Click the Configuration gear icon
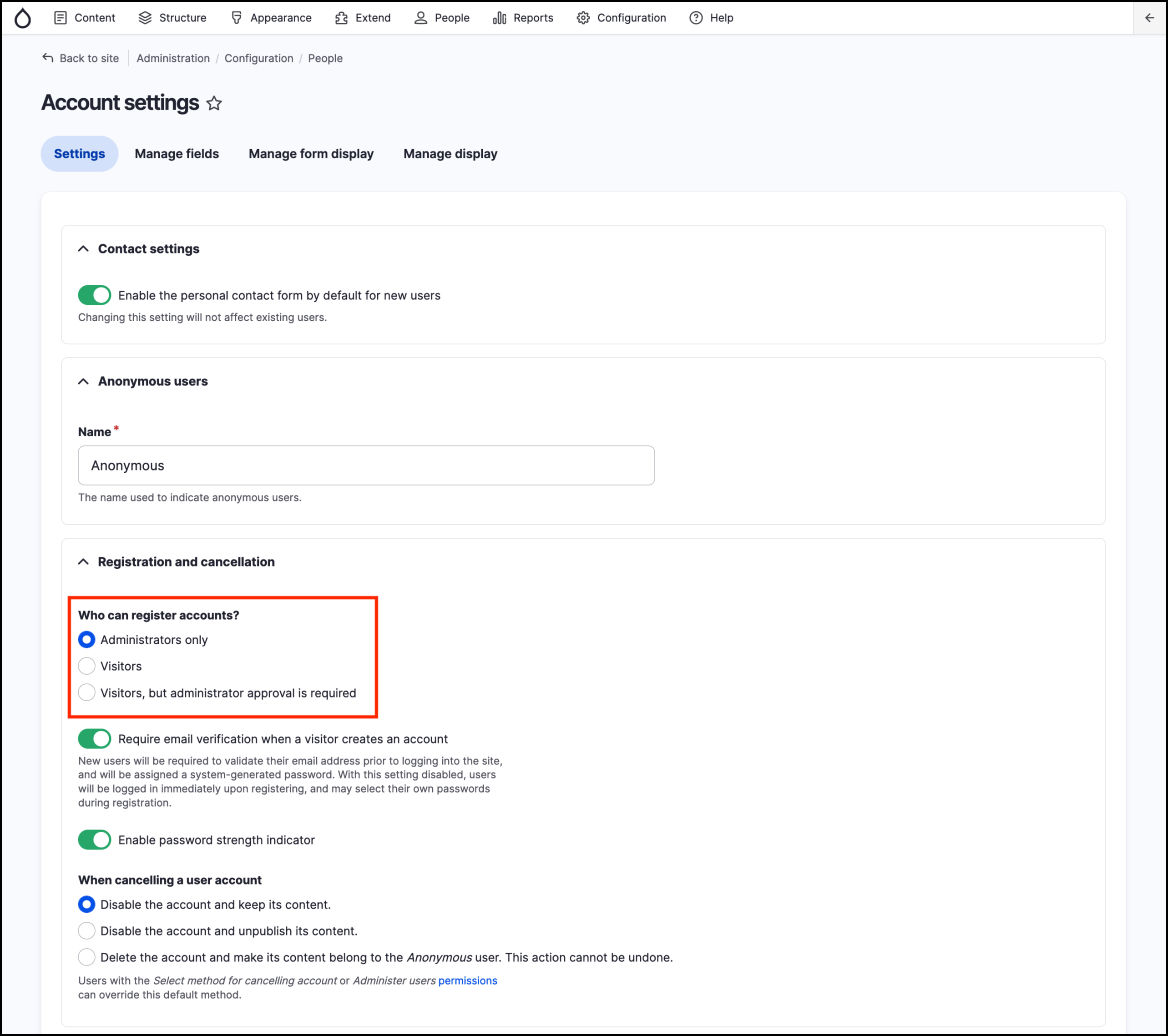 click(583, 18)
